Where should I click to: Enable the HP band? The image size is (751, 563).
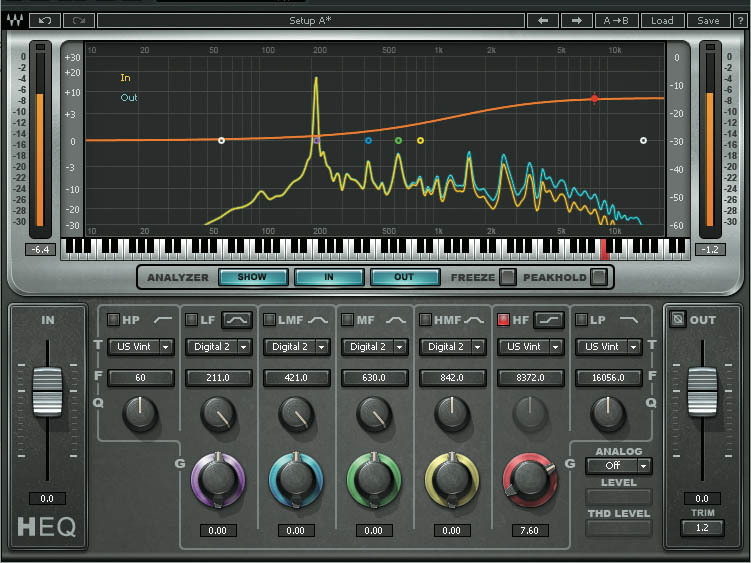pyautogui.click(x=113, y=320)
